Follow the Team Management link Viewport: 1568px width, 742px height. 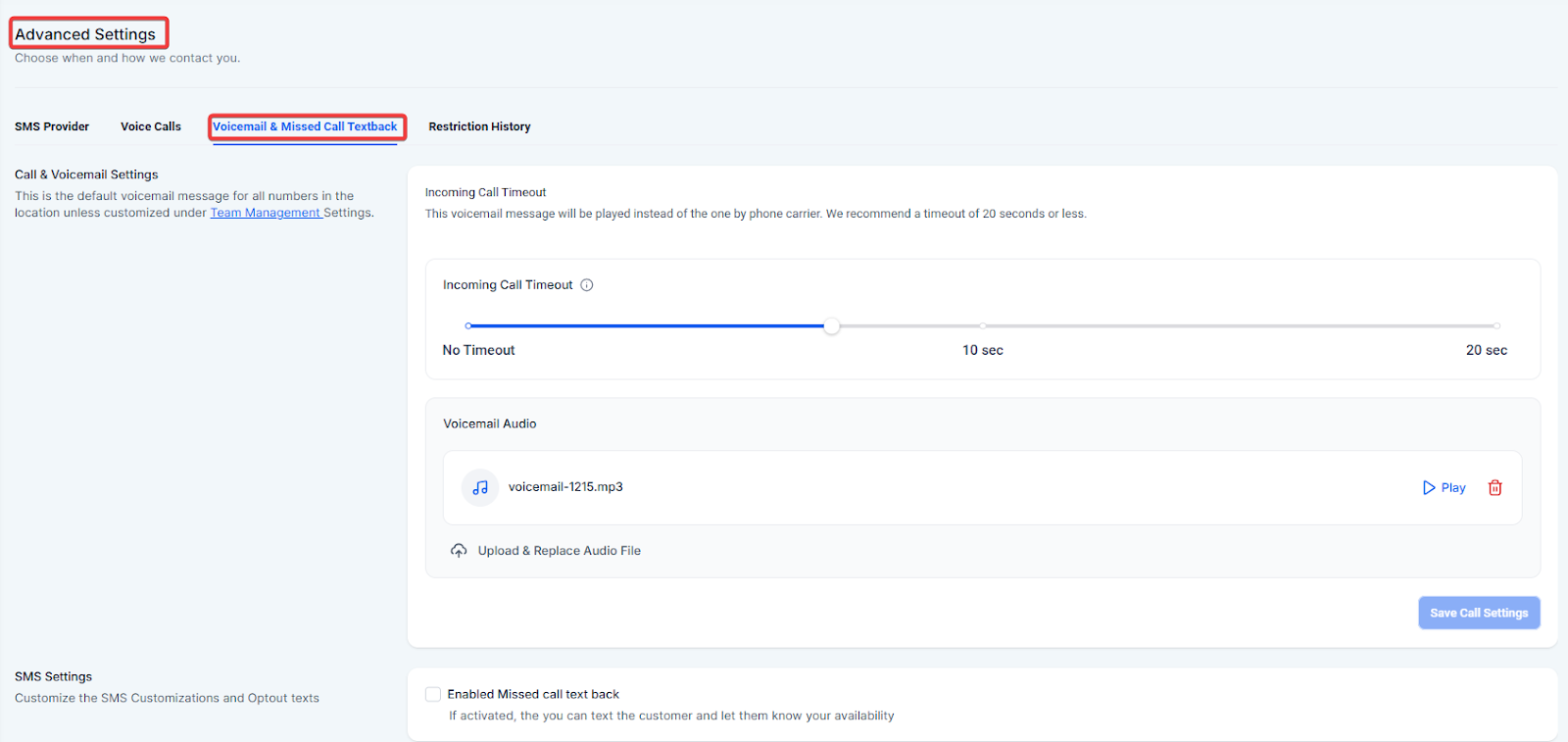(x=266, y=213)
